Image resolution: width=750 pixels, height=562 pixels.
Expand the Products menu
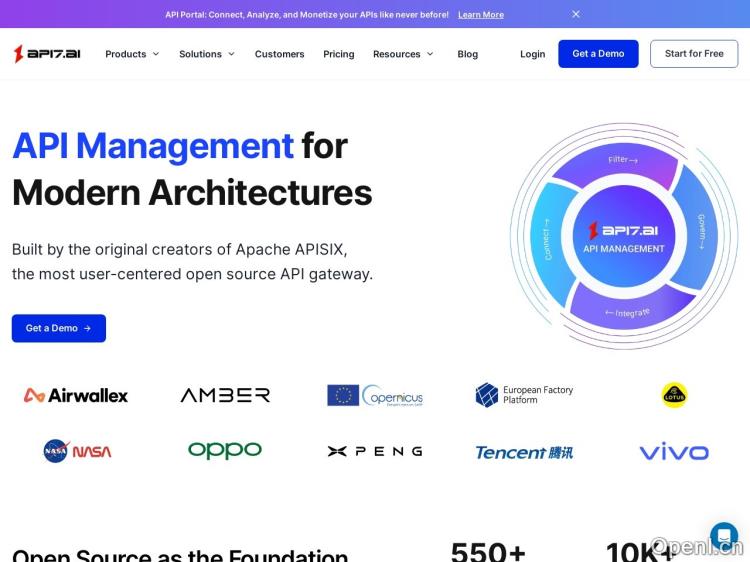132,54
